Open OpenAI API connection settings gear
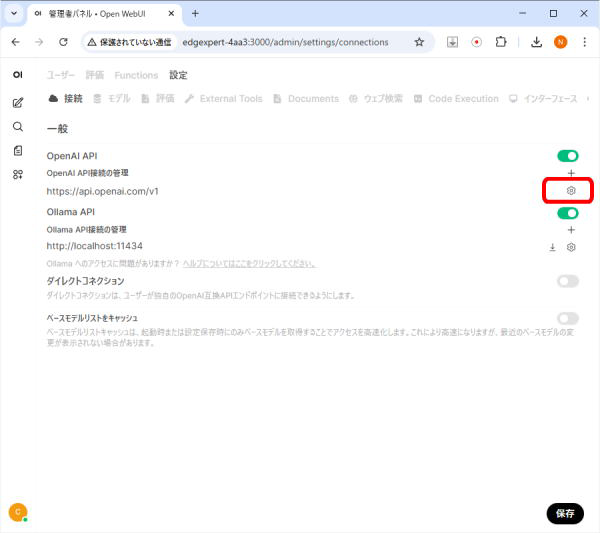600x533 pixels. [571, 190]
